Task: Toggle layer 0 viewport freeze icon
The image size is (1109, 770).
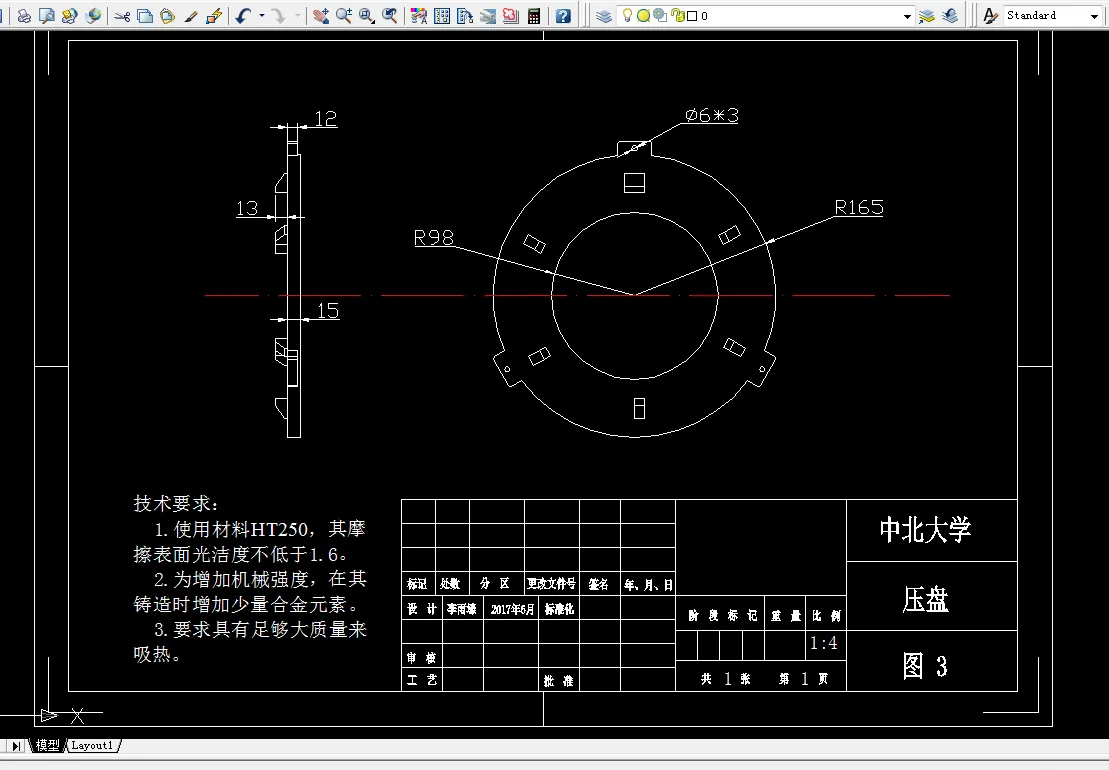Action: (660, 16)
